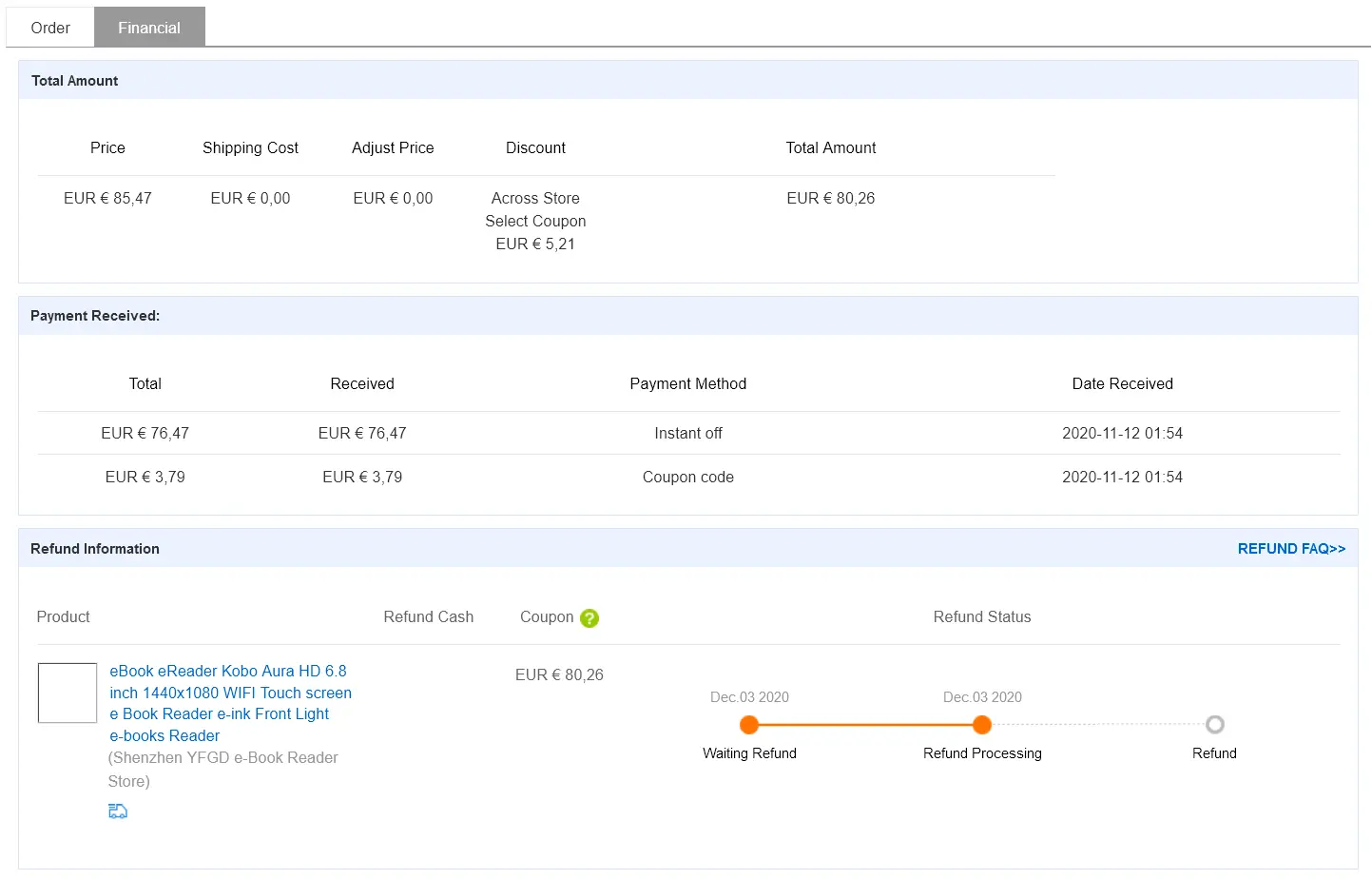This screenshot has width=1372, height=879.
Task: Click the Total Amount EUR € 80,26 value
Action: click(x=830, y=198)
